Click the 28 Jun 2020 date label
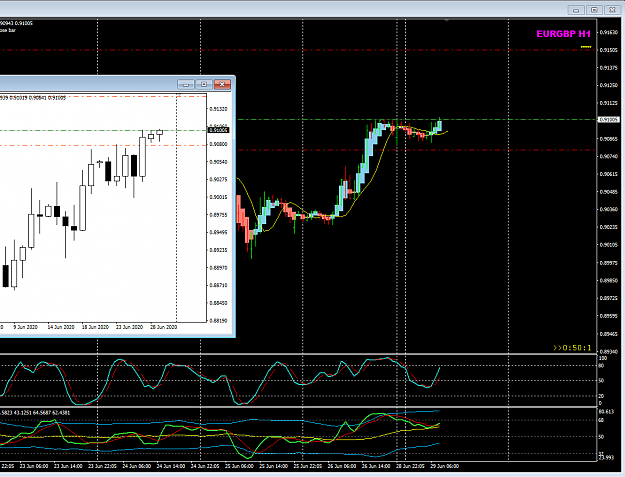625x477 pixels. tap(163, 327)
